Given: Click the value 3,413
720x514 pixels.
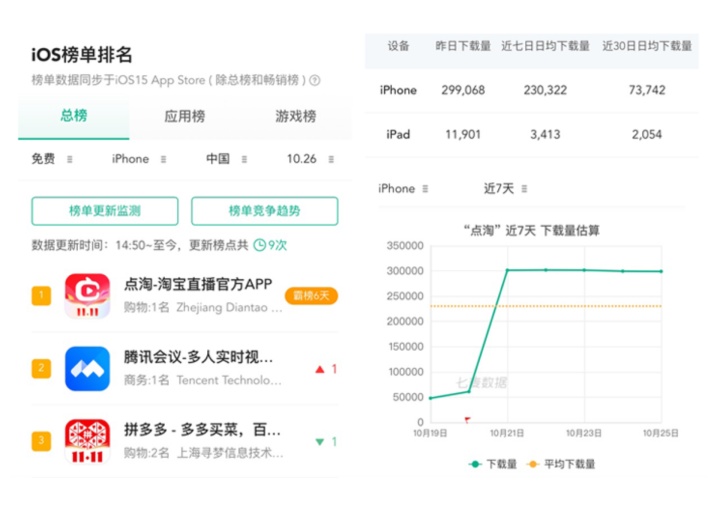Looking at the screenshot, I should [545, 135].
